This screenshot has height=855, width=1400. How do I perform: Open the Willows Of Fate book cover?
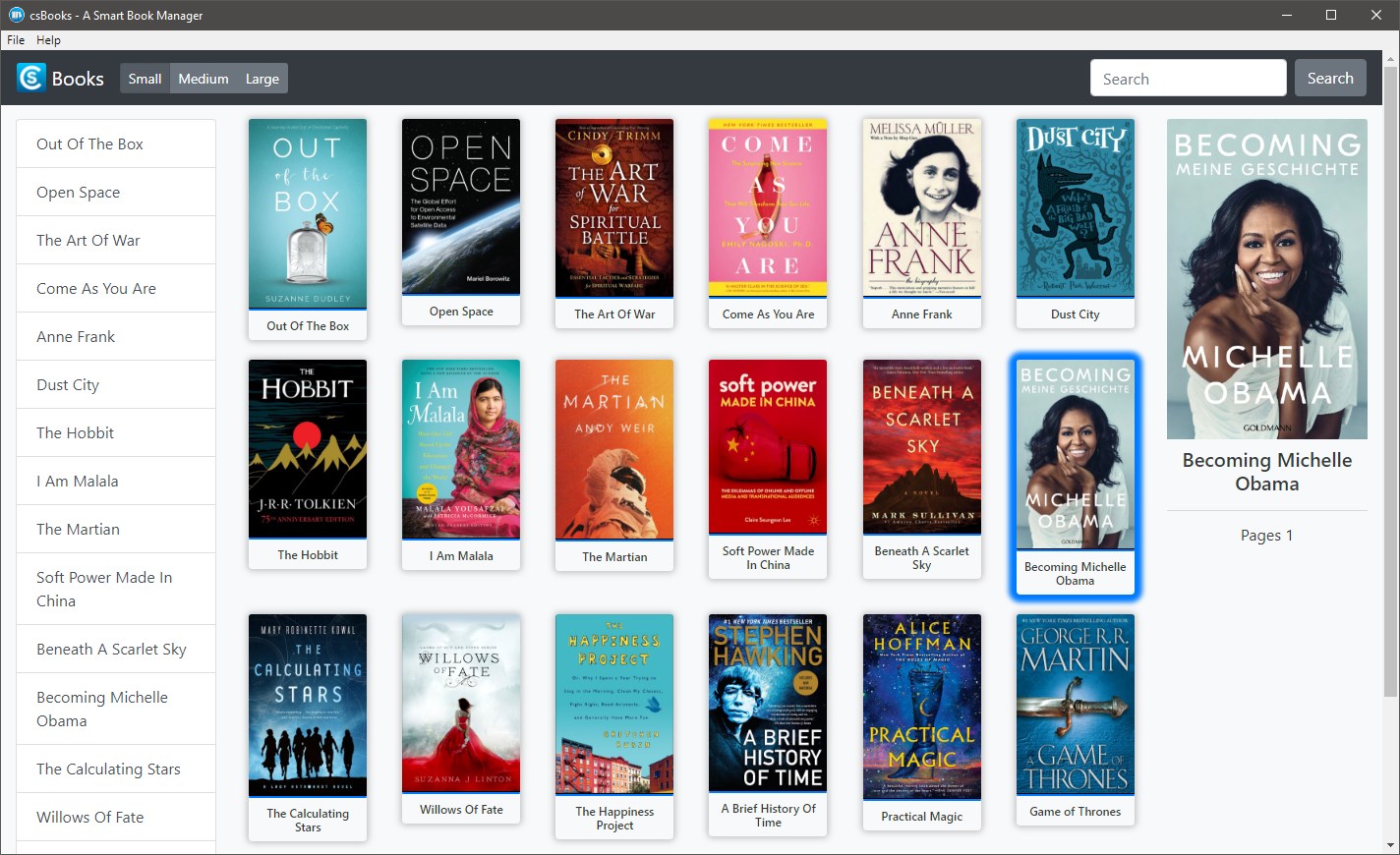tap(461, 704)
